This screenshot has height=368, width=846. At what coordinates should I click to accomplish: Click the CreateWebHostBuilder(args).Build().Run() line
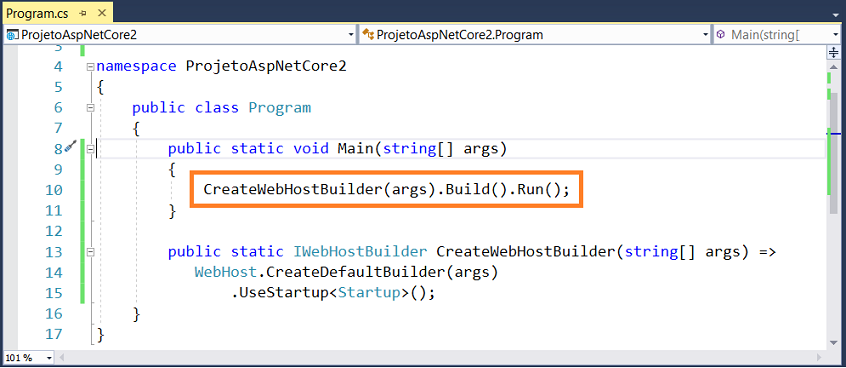click(x=386, y=189)
